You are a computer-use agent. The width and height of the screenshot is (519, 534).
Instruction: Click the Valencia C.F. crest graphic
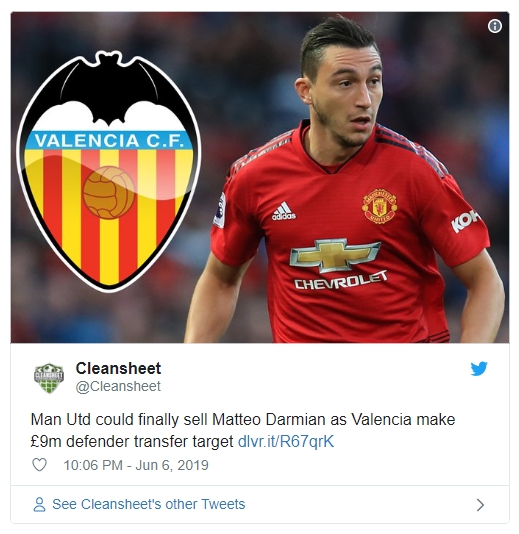pos(109,171)
